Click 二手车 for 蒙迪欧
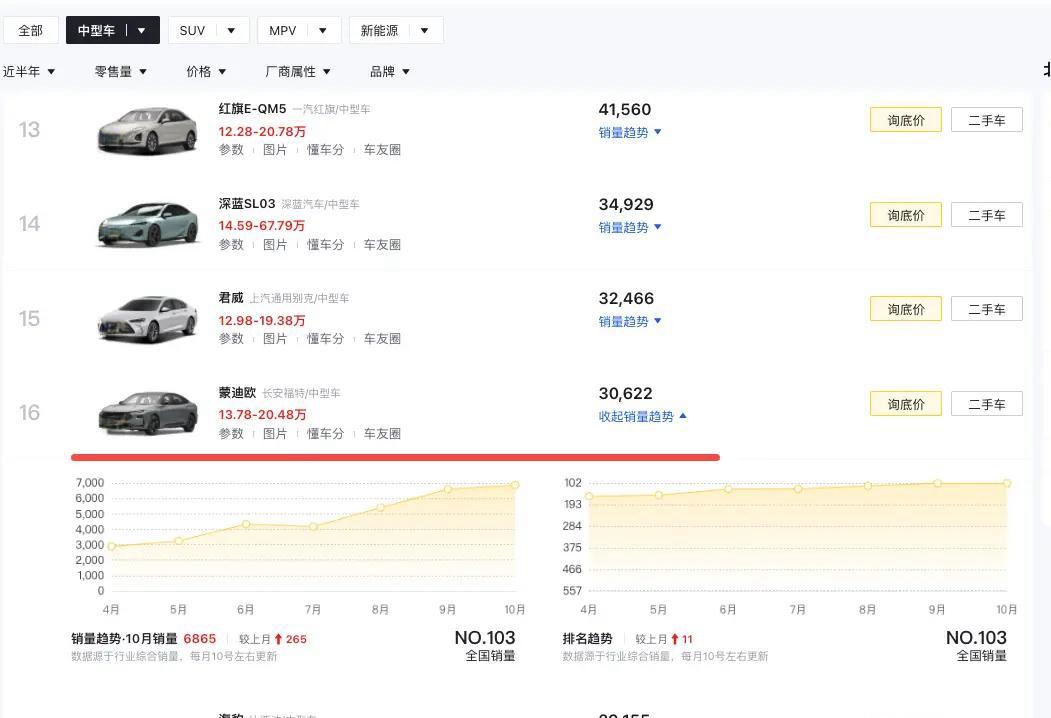 click(987, 404)
